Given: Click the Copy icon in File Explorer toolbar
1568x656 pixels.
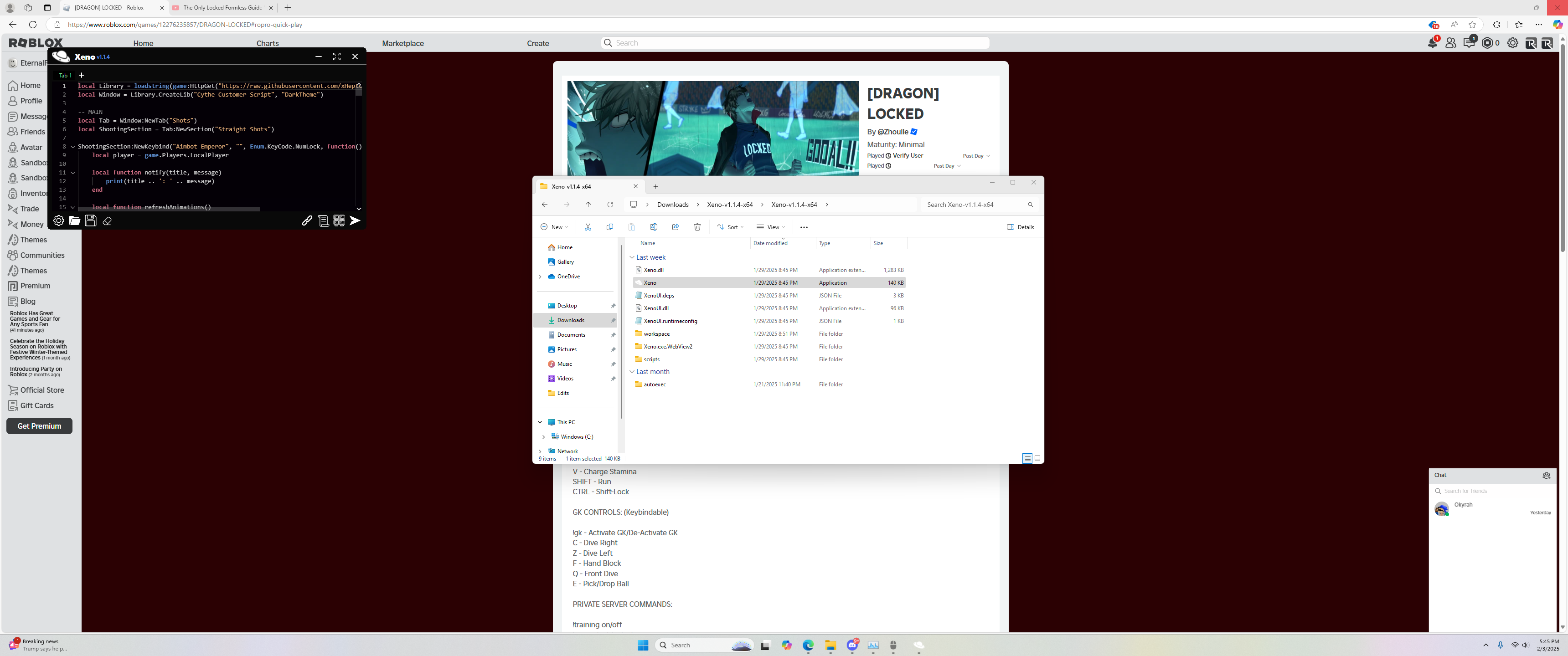Looking at the screenshot, I should click(x=610, y=227).
